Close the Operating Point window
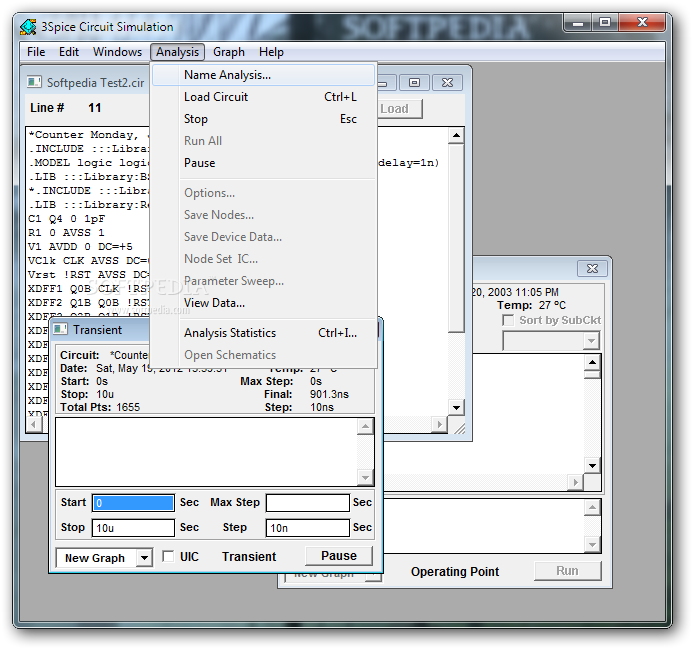693x649 pixels. point(592,268)
